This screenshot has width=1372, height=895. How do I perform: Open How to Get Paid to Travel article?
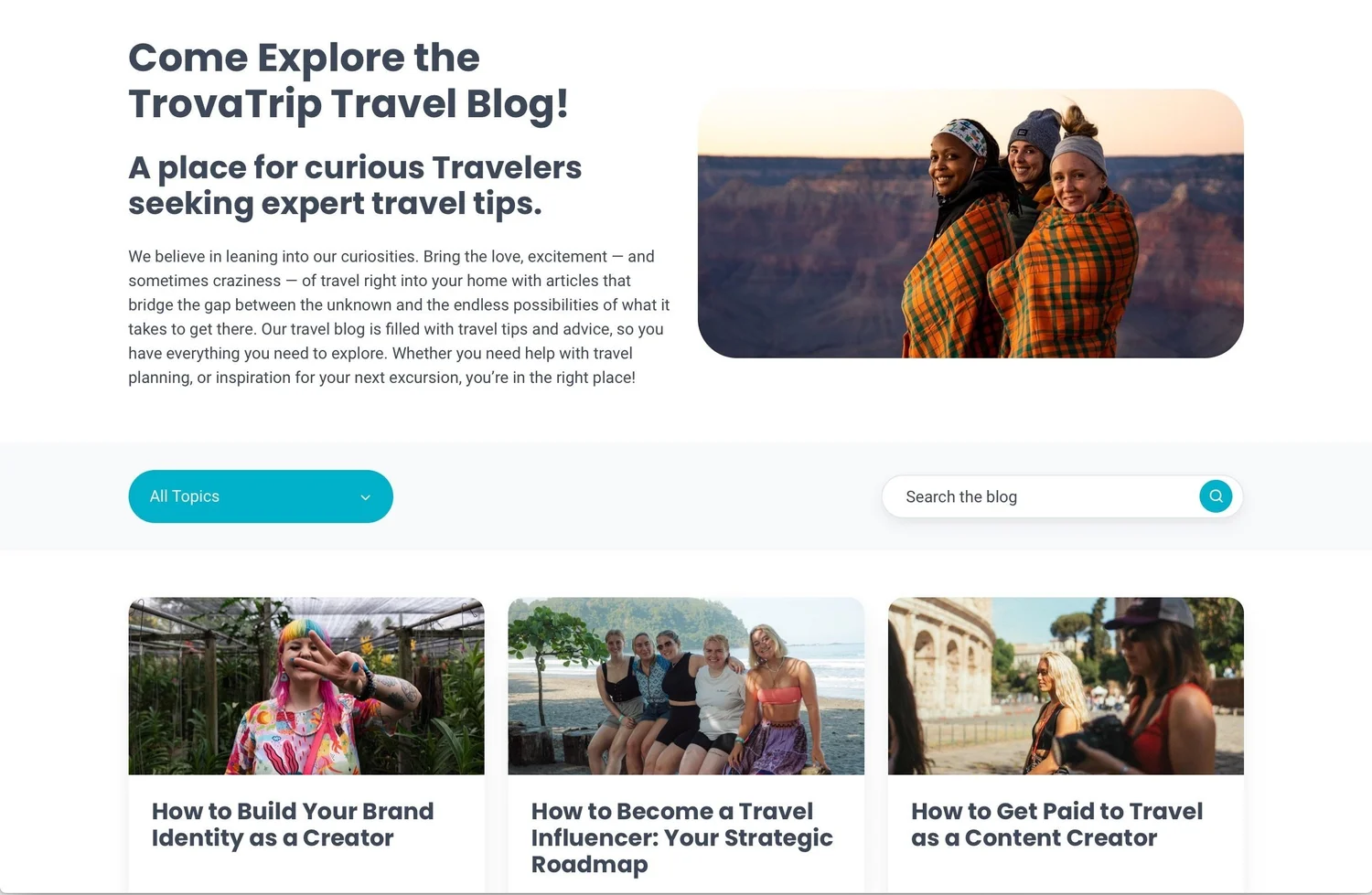point(1057,825)
